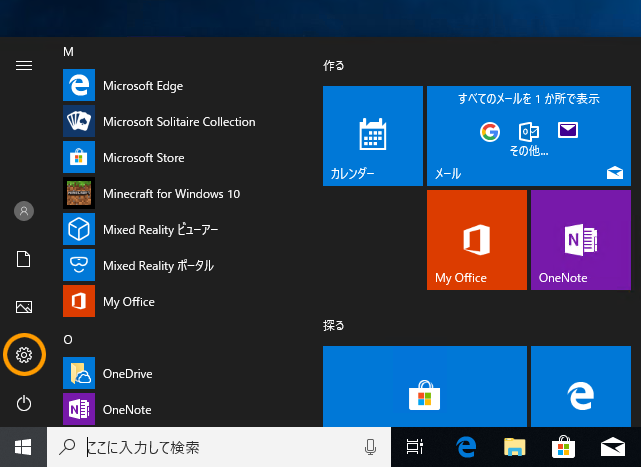Open File Explorer from the taskbar

tap(515, 447)
